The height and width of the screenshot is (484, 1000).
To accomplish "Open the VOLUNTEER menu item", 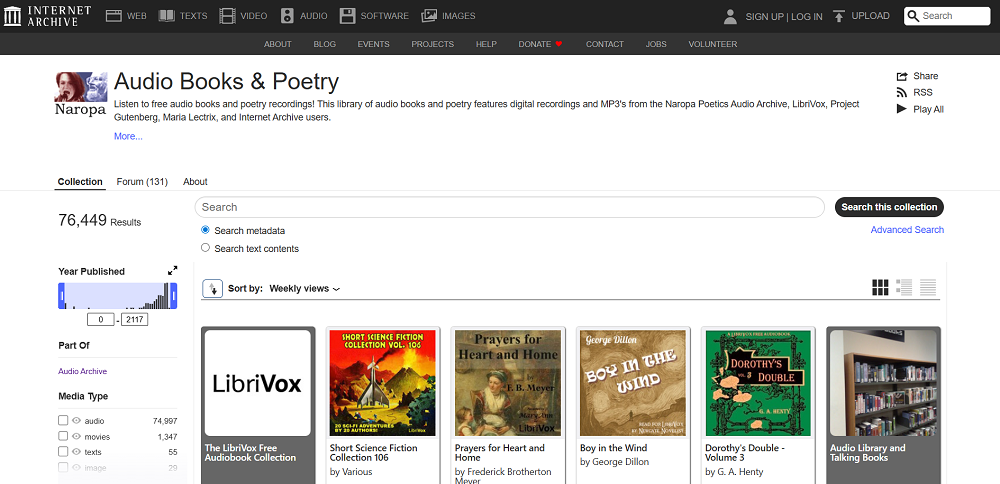I will tap(712, 44).
